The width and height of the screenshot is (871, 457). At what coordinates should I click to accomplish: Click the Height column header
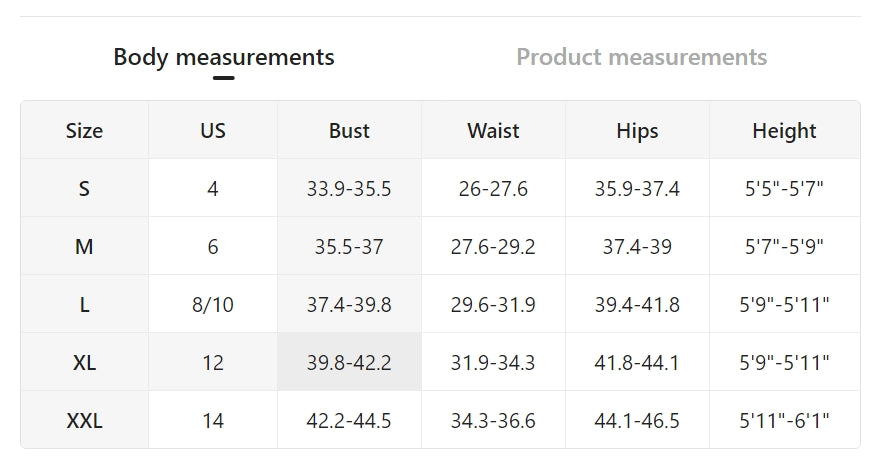(x=784, y=131)
